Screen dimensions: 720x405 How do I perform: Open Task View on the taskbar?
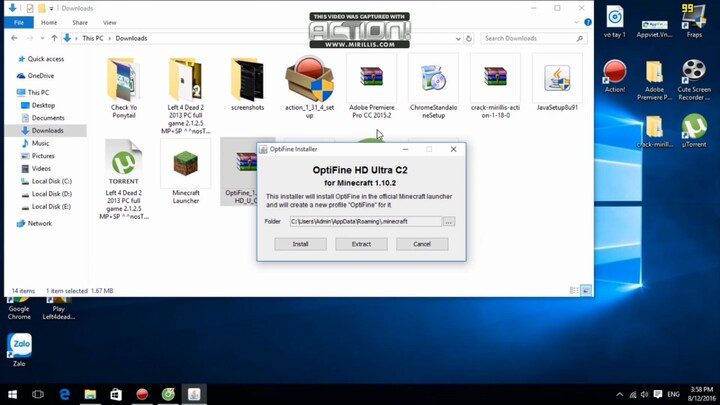[38, 394]
